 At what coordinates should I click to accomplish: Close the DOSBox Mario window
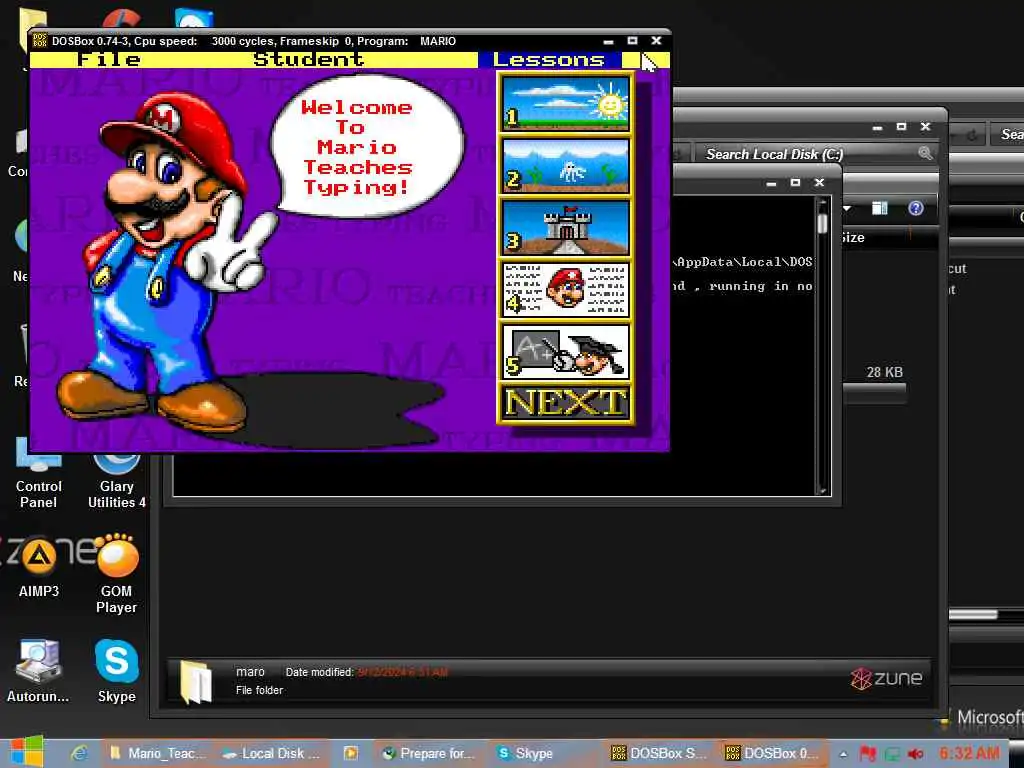point(656,40)
